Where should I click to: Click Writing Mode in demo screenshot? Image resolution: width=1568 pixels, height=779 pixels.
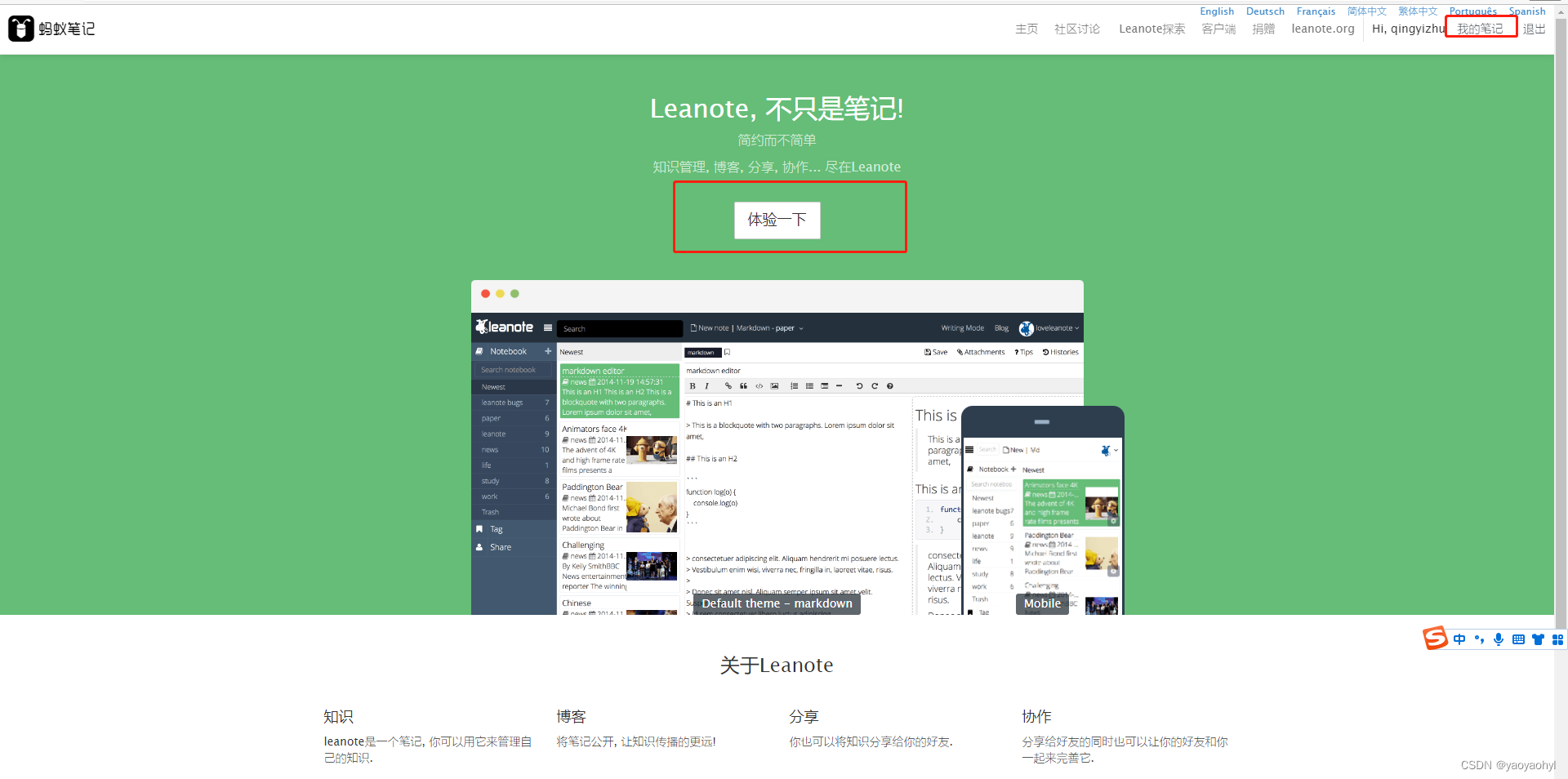tap(962, 328)
